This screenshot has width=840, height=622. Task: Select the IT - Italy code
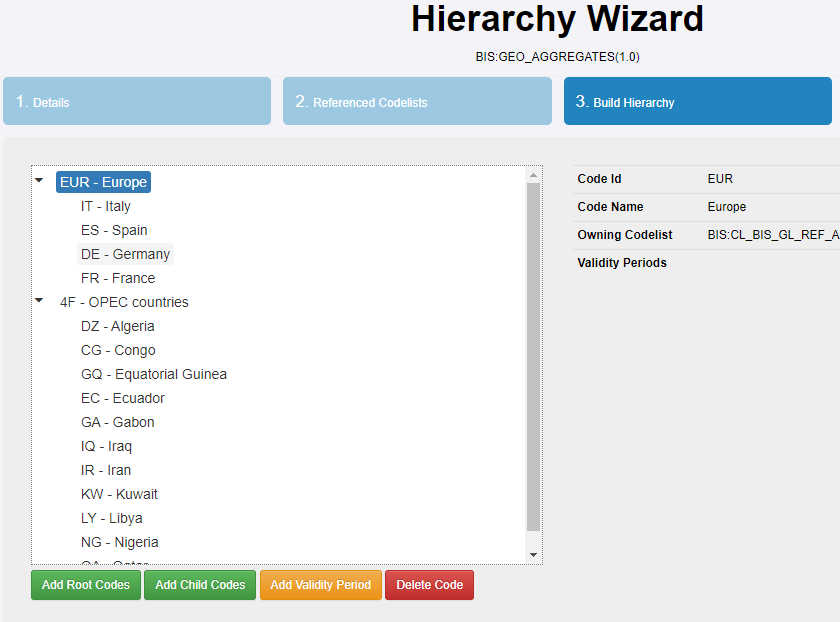[106, 206]
